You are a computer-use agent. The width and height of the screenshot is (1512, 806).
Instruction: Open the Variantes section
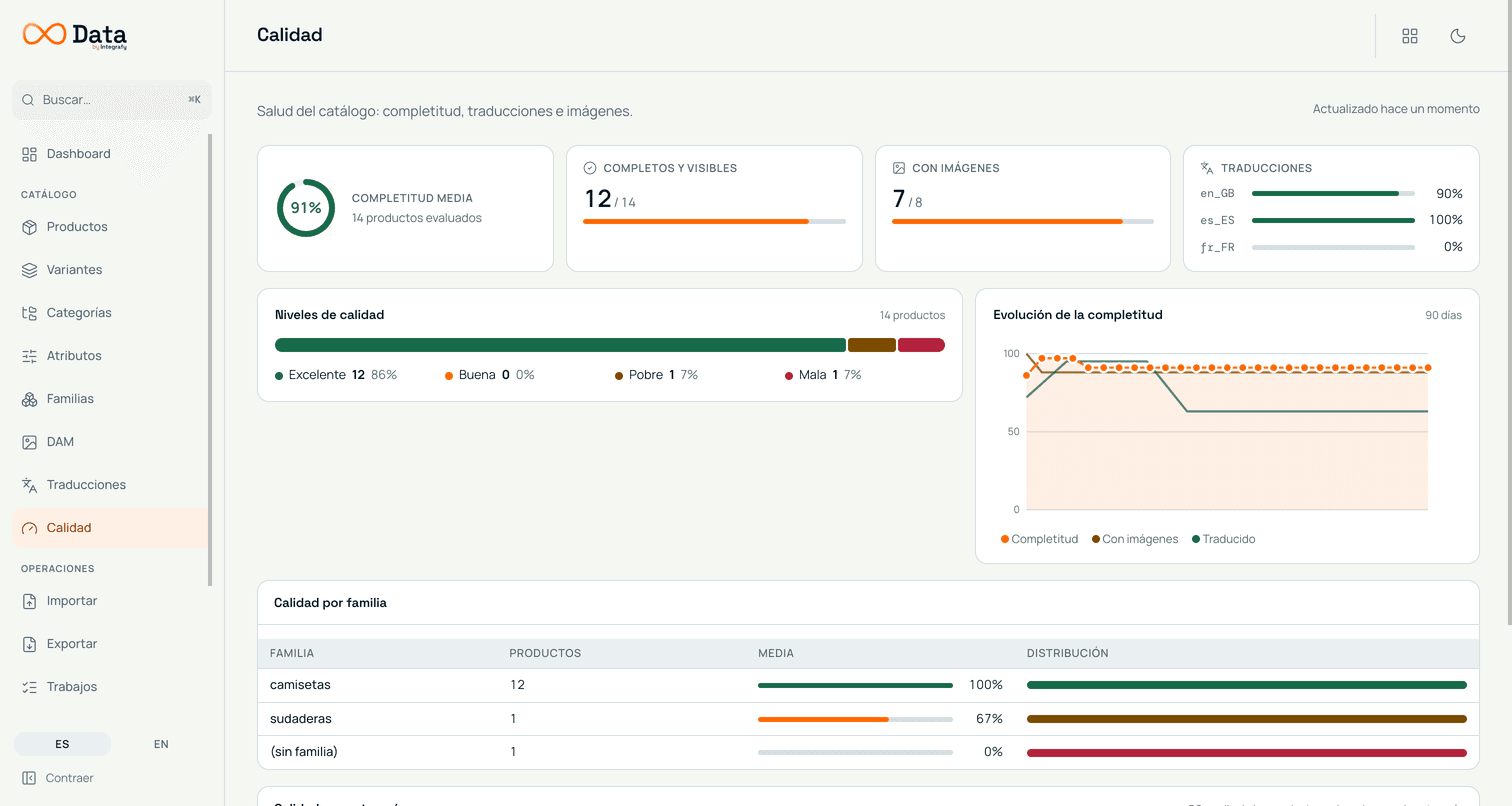tap(110, 270)
